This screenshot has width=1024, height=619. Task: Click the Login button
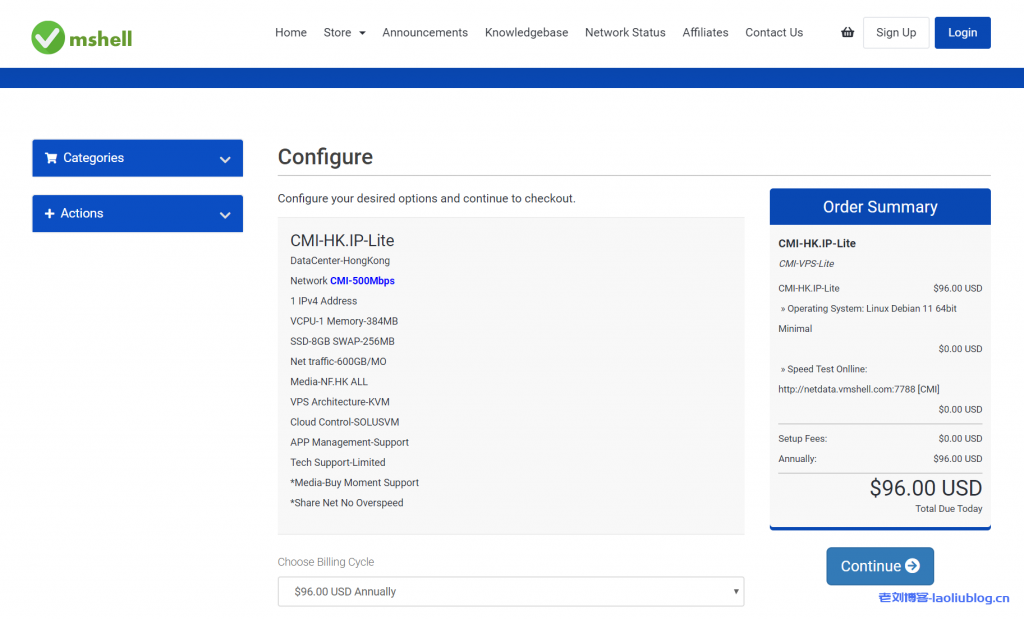coord(962,33)
